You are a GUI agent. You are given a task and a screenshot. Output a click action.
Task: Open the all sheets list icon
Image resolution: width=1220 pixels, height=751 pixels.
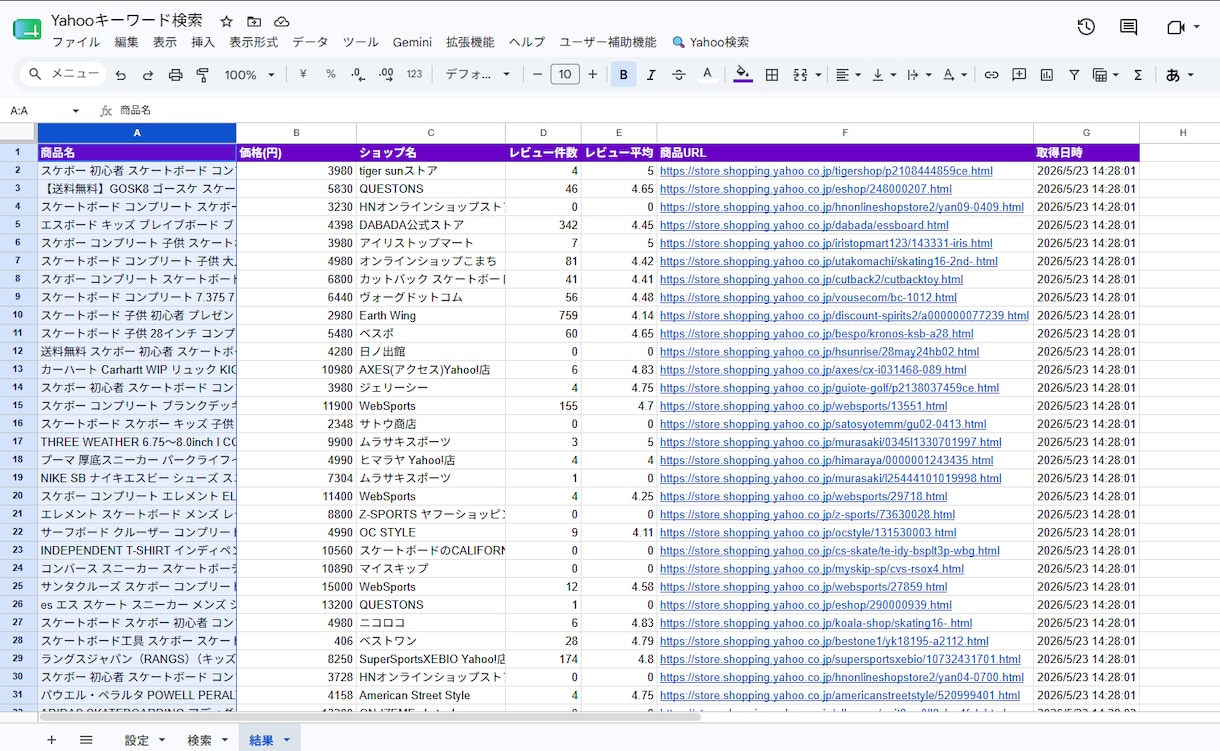coord(86,740)
